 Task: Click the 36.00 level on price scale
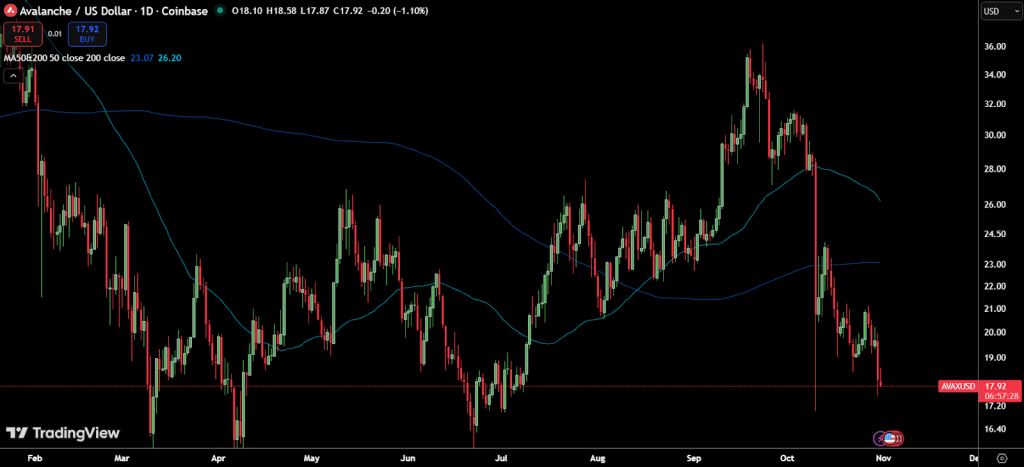click(x=994, y=47)
